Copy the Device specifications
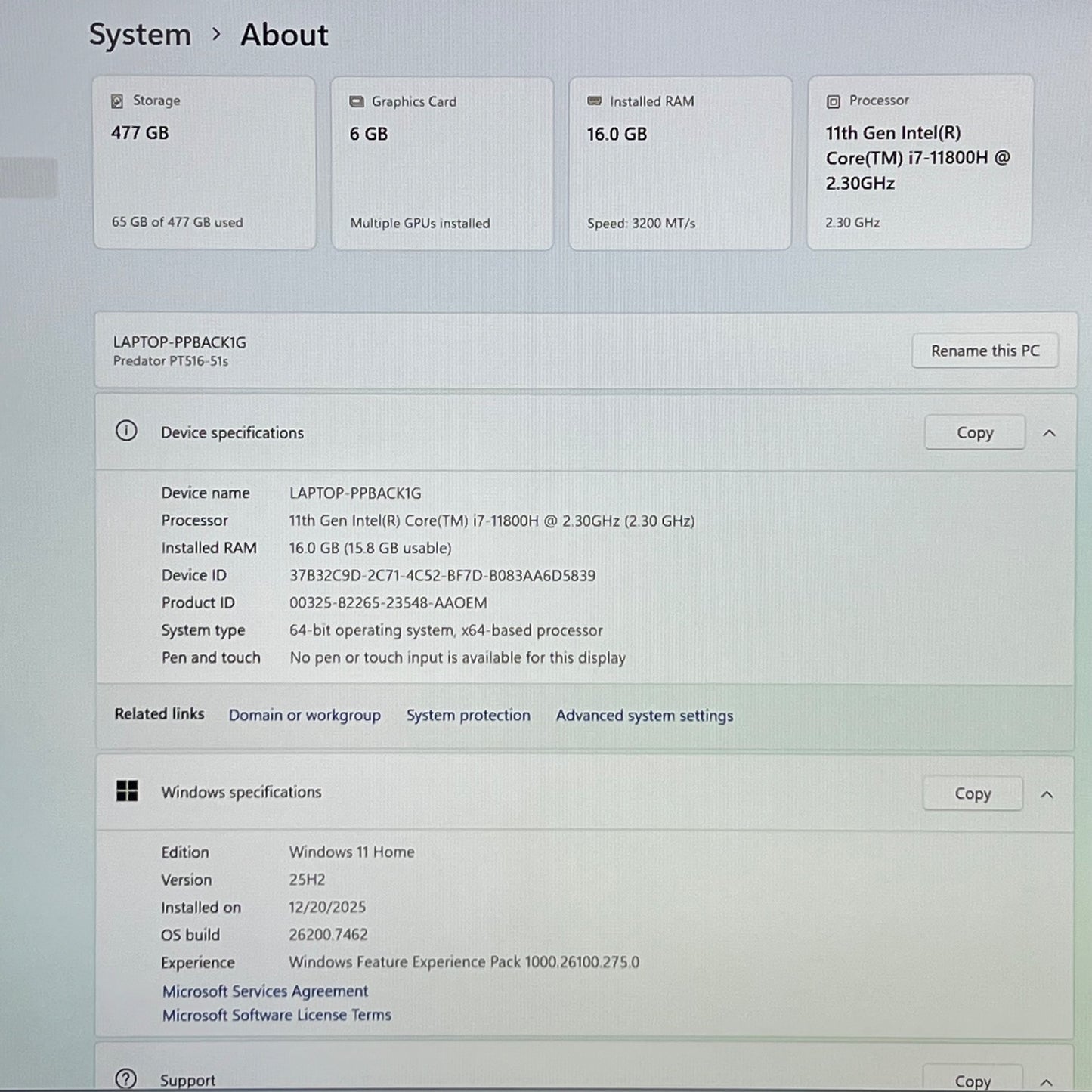This screenshot has width=1092, height=1092. [974, 433]
